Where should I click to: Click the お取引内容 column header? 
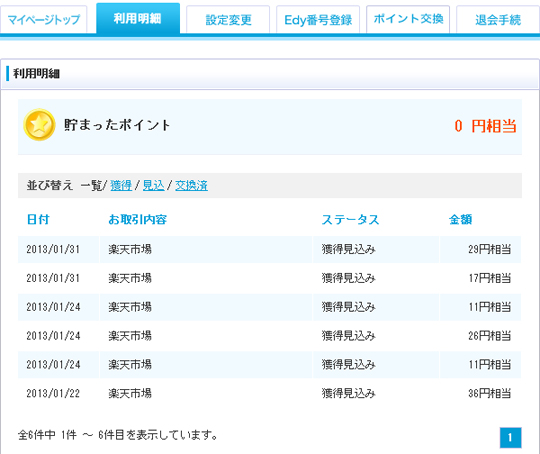[x=137, y=219]
